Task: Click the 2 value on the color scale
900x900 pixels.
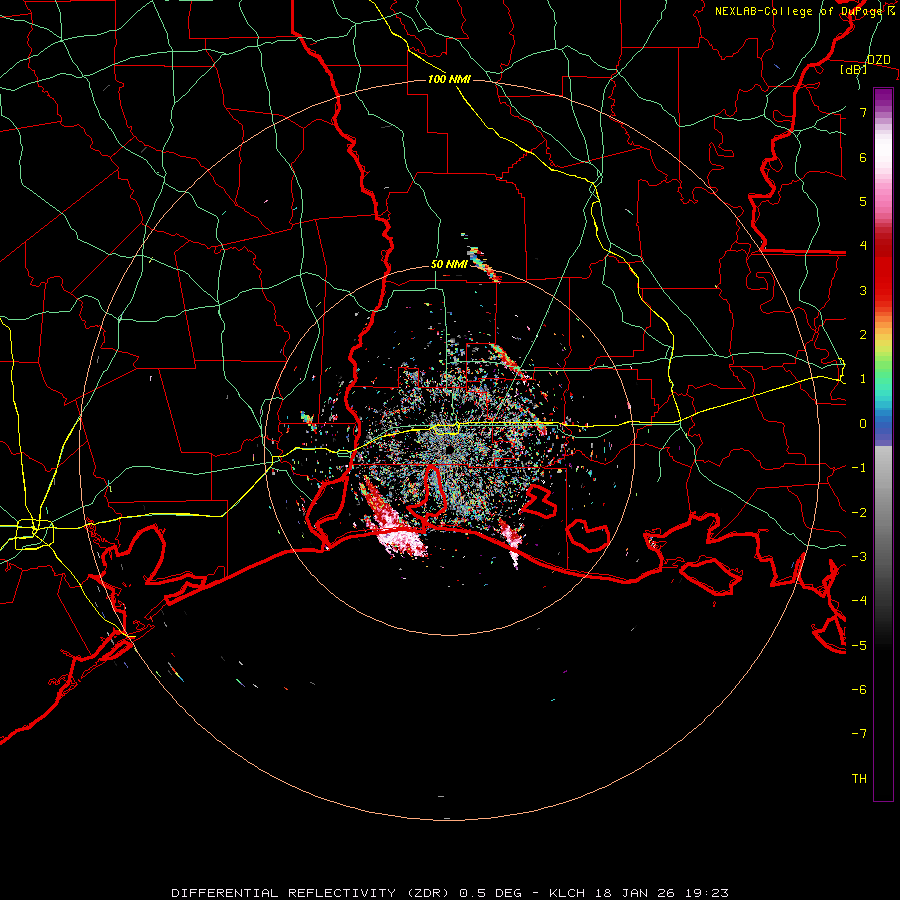Action: 863,335
